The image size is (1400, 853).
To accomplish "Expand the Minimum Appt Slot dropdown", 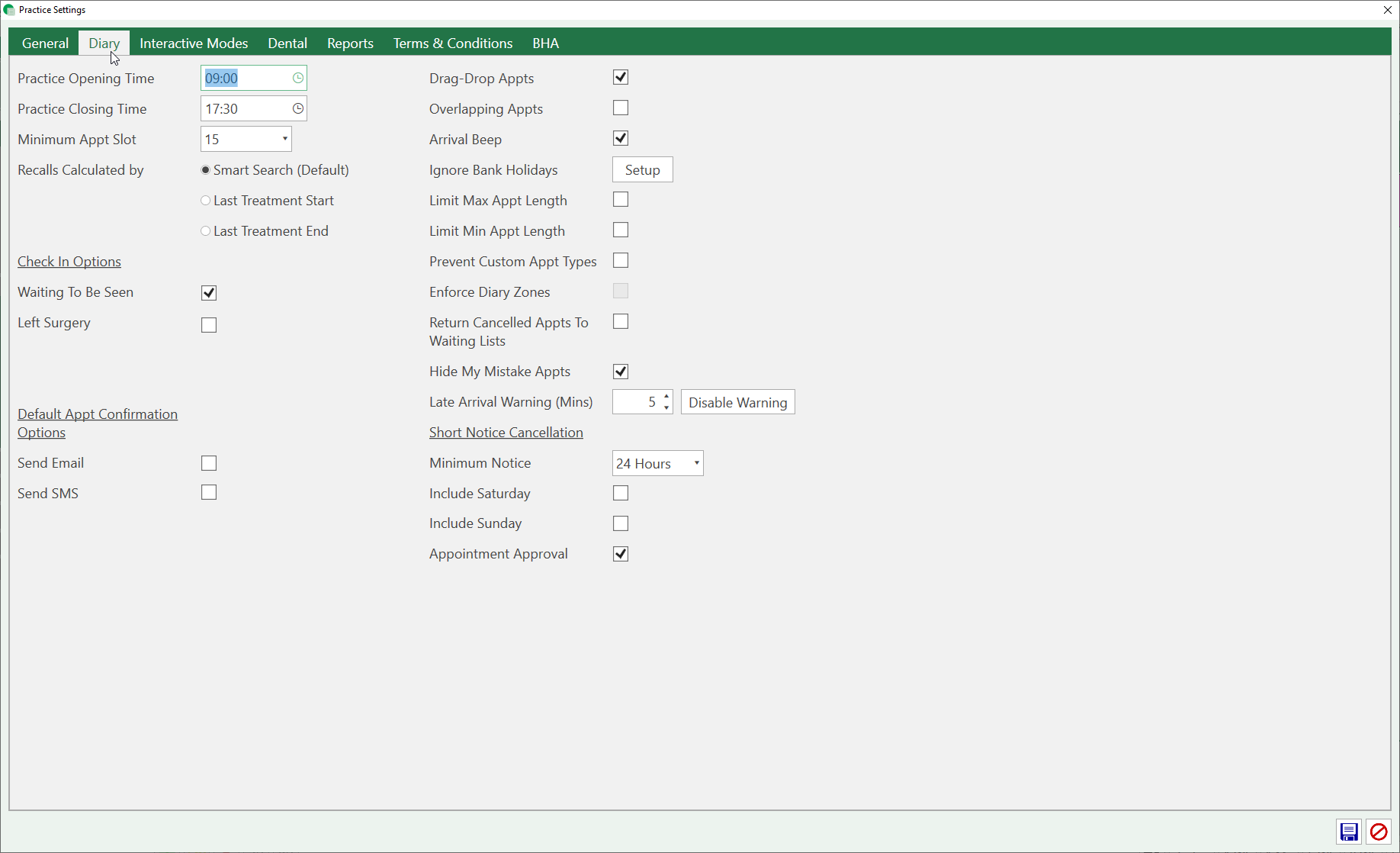I will 284,139.
